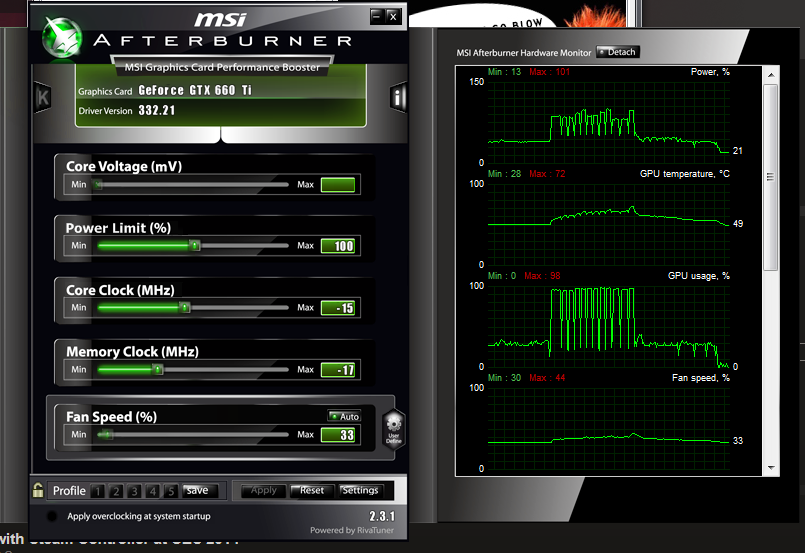Click the Afterburner green logo icon
This screenshot has width=807, height=554.
(x=62, y=38)
